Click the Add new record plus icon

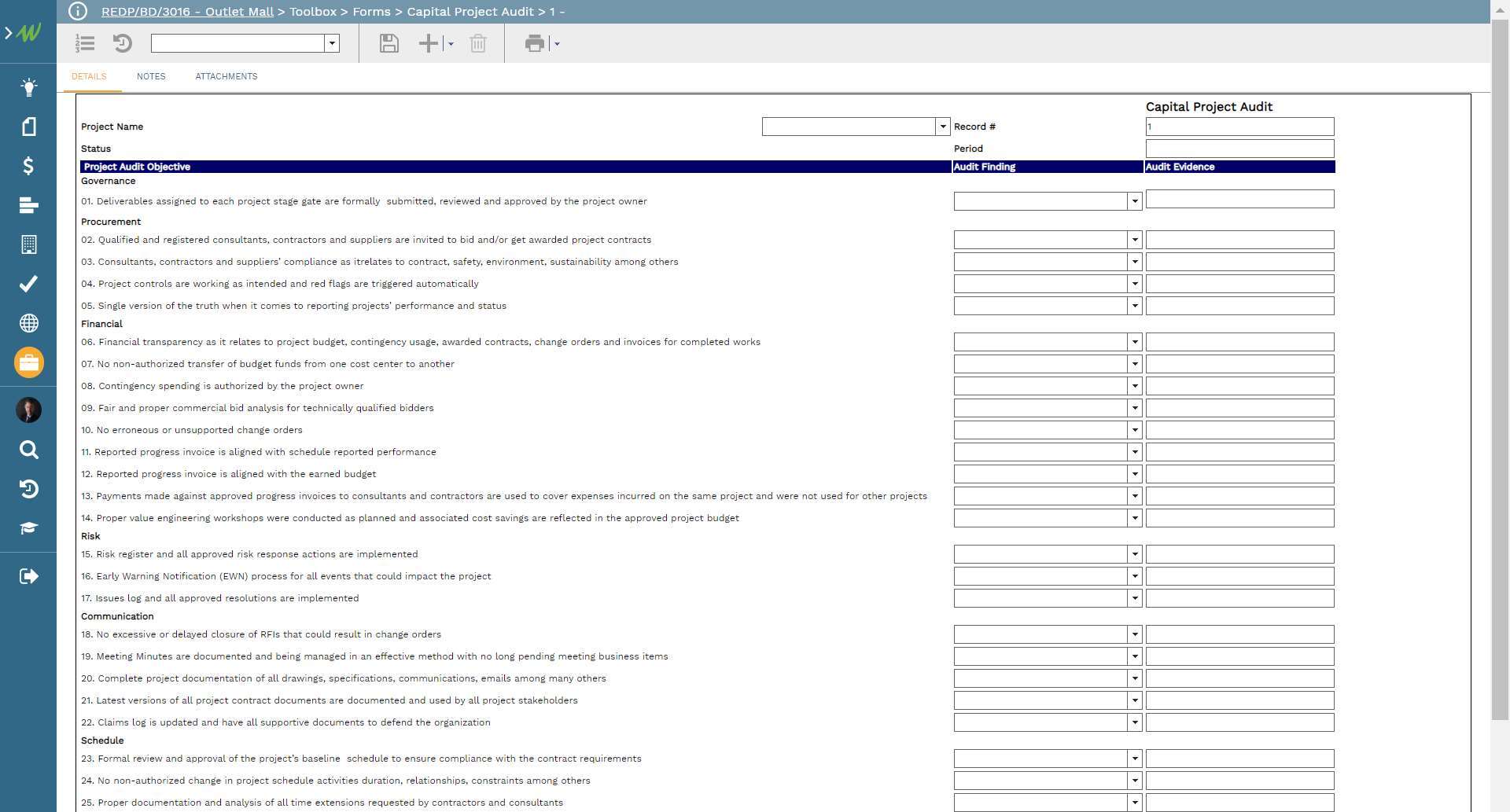pos(429,43)
